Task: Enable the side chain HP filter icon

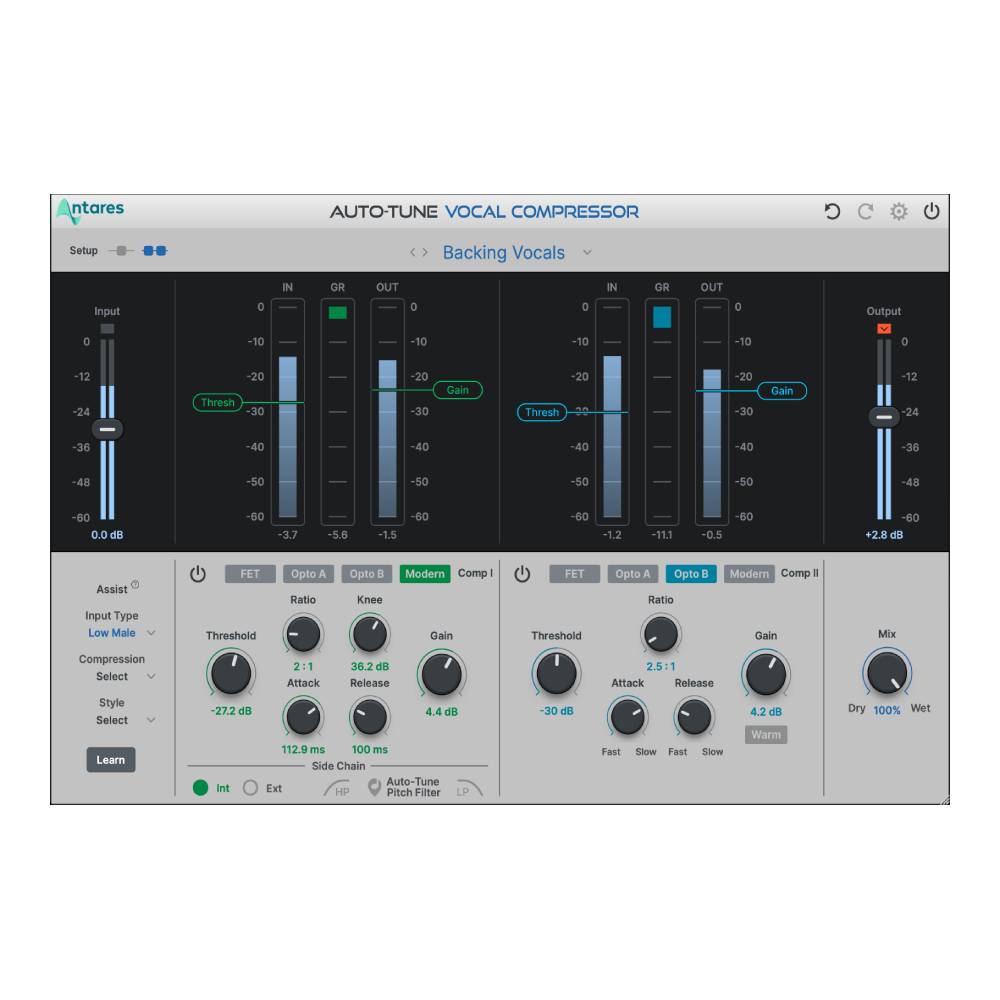Action: (x=336, y=789)
